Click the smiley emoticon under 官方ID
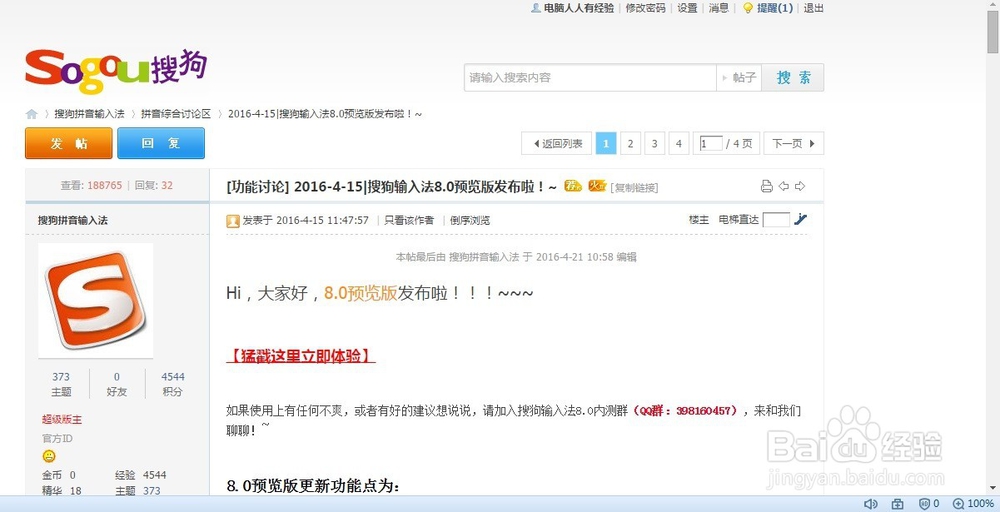This screenshot has width=1000, height=512. pos(49,456)
